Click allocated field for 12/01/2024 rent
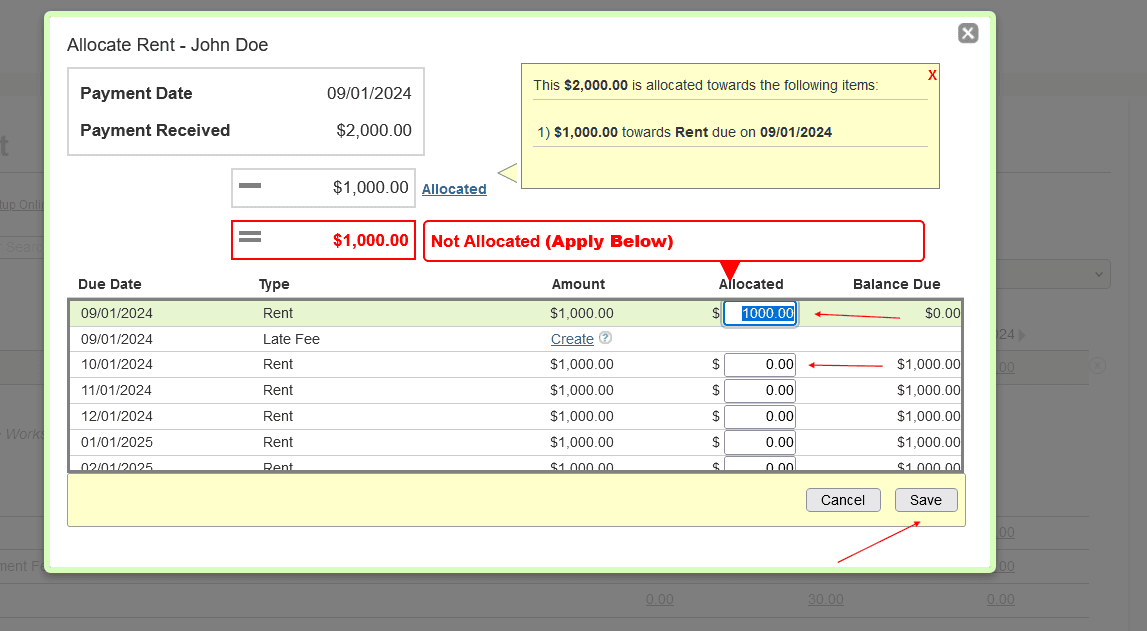 [x=760, y=416]
